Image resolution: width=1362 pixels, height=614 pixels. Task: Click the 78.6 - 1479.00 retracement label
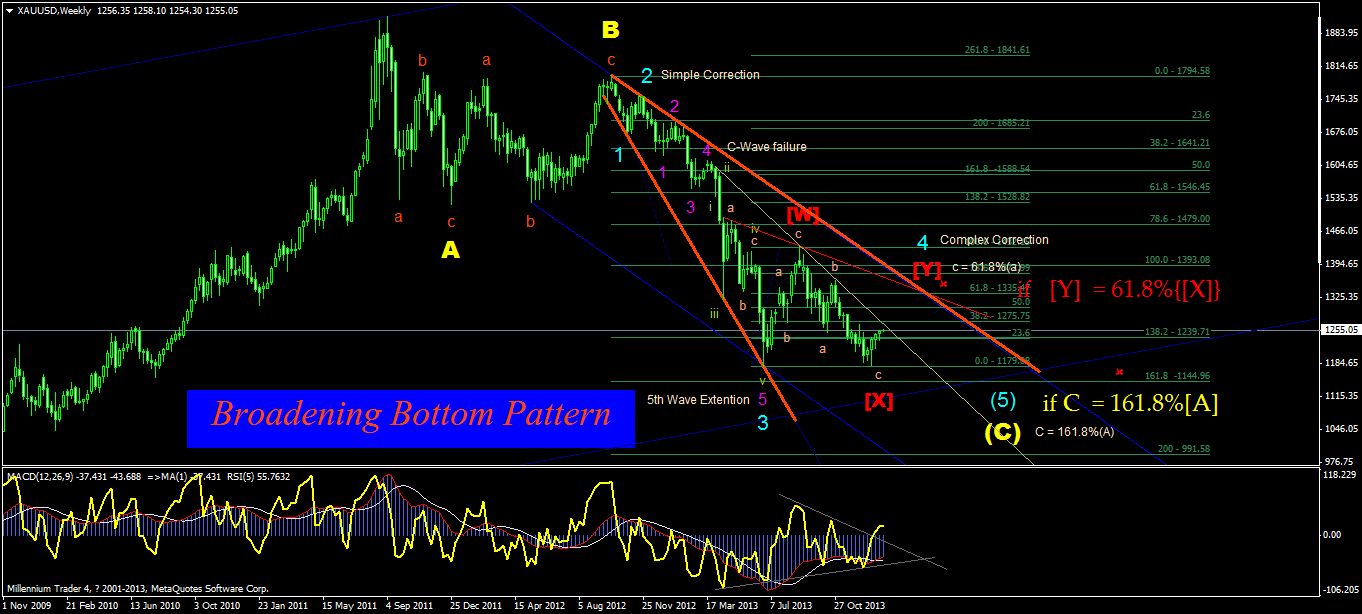point(1178,218)
